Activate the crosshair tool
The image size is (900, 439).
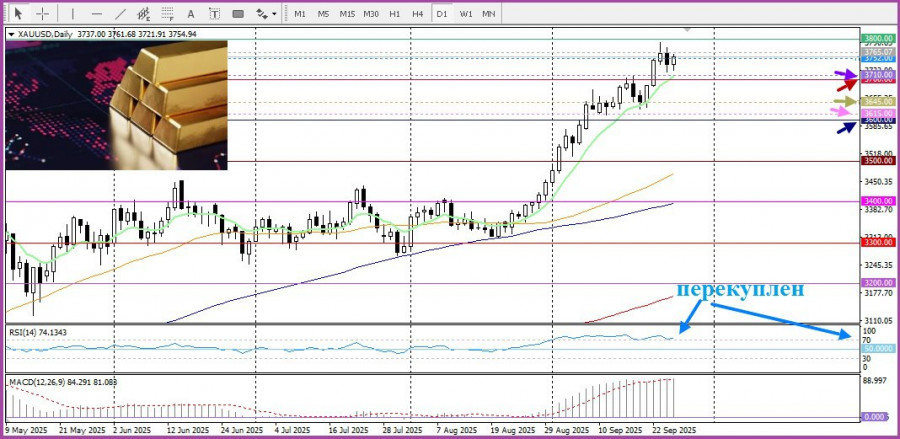pyautogui.click(x=41, y=14)
